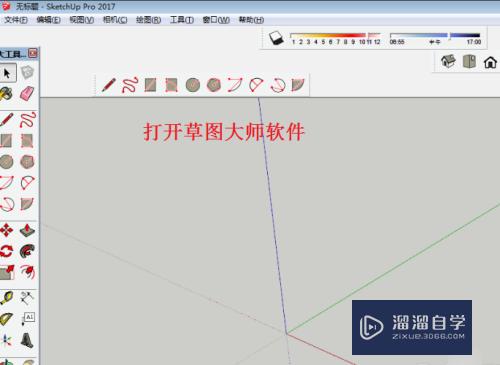Screen dimensions: 500x365
Task: Pick the Tape Measure tool
Action: tap(6, 298)
